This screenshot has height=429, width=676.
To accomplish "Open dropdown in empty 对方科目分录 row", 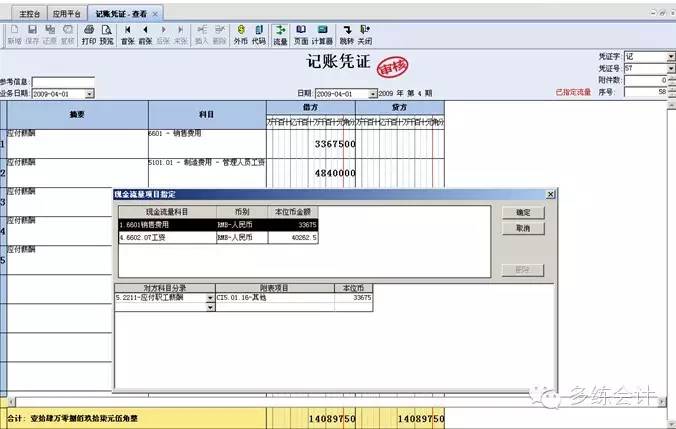I will (210, 307).
